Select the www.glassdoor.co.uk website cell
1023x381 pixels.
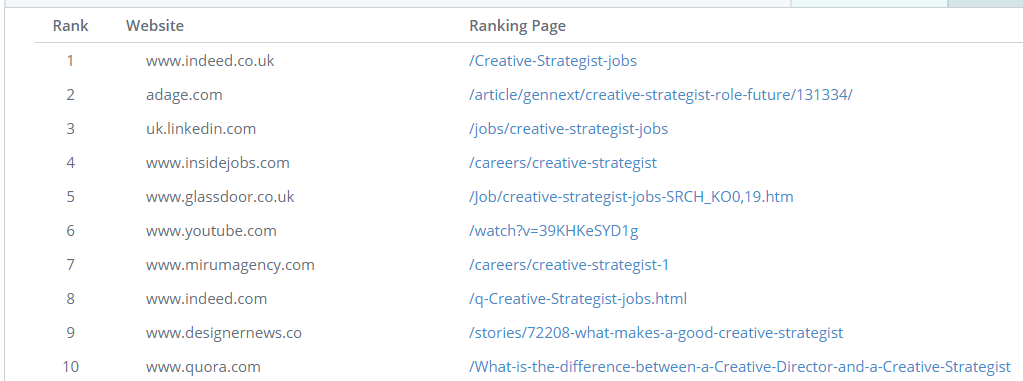coord(221,197)
